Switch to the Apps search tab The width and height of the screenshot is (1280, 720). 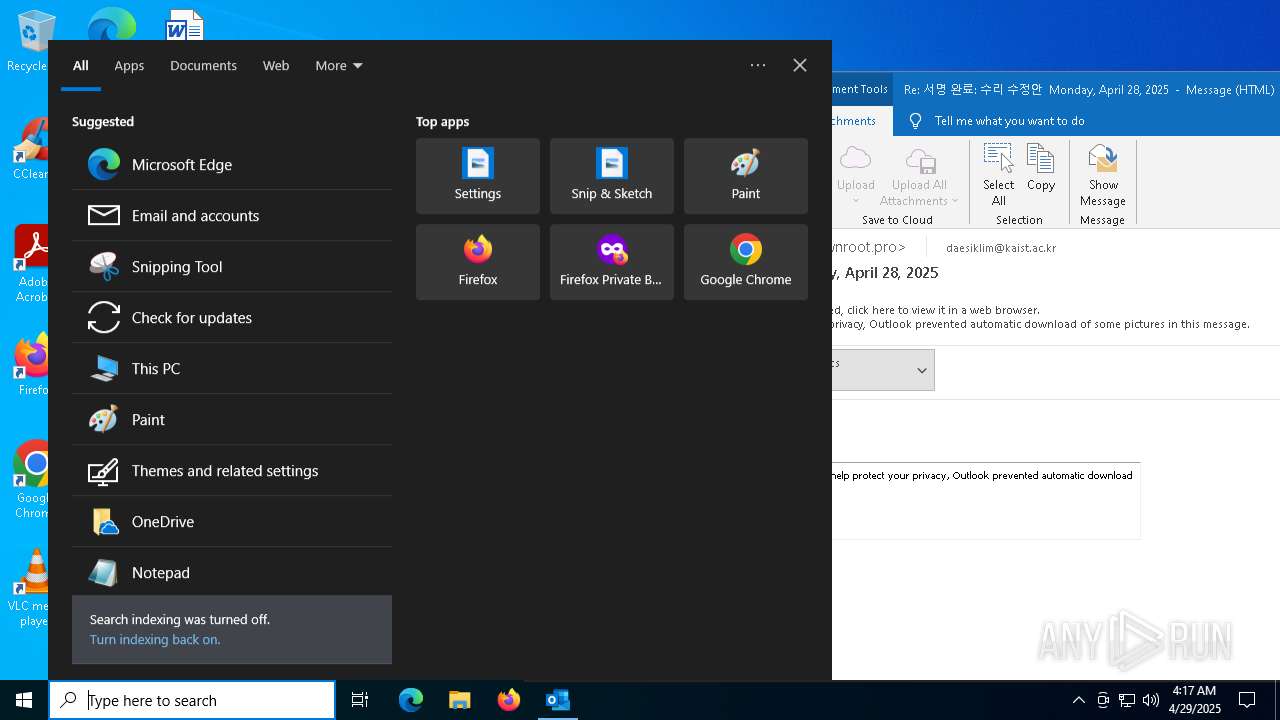click(x=129, y=65)
